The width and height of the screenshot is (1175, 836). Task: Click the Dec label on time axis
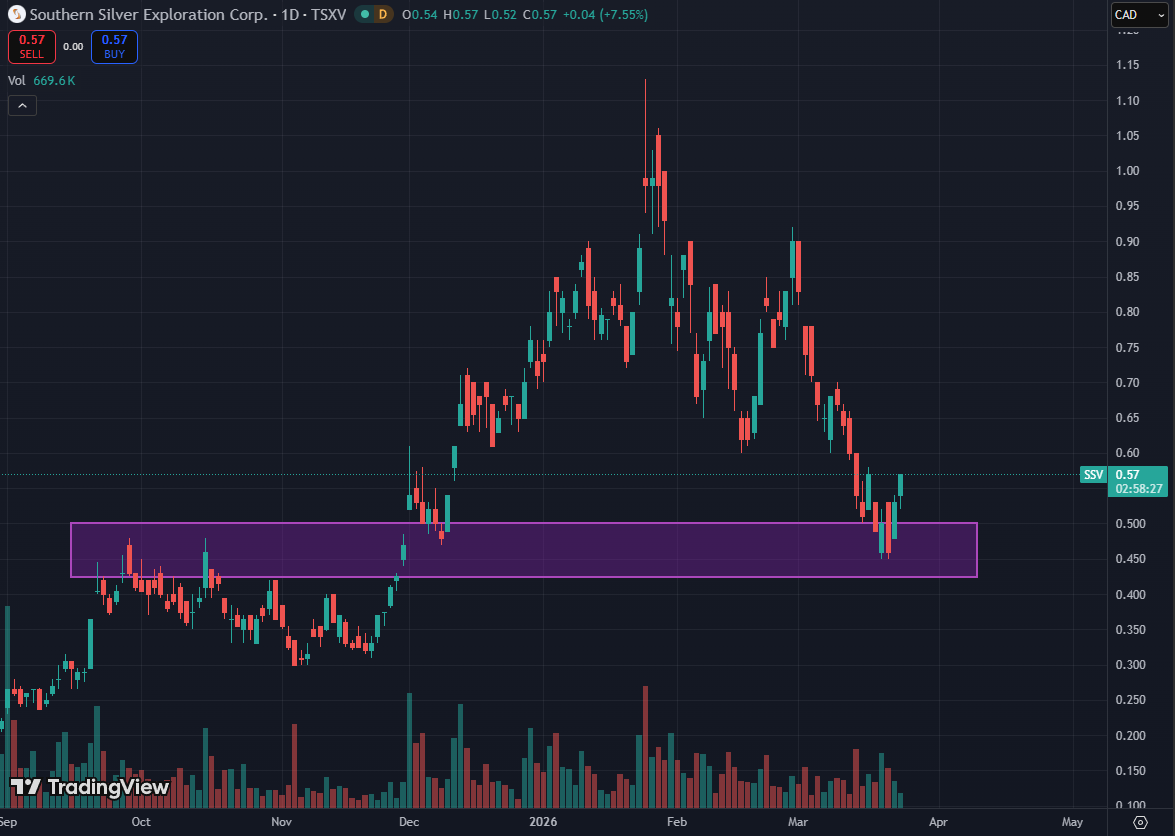pyautogui.click(x=409, y=822)
